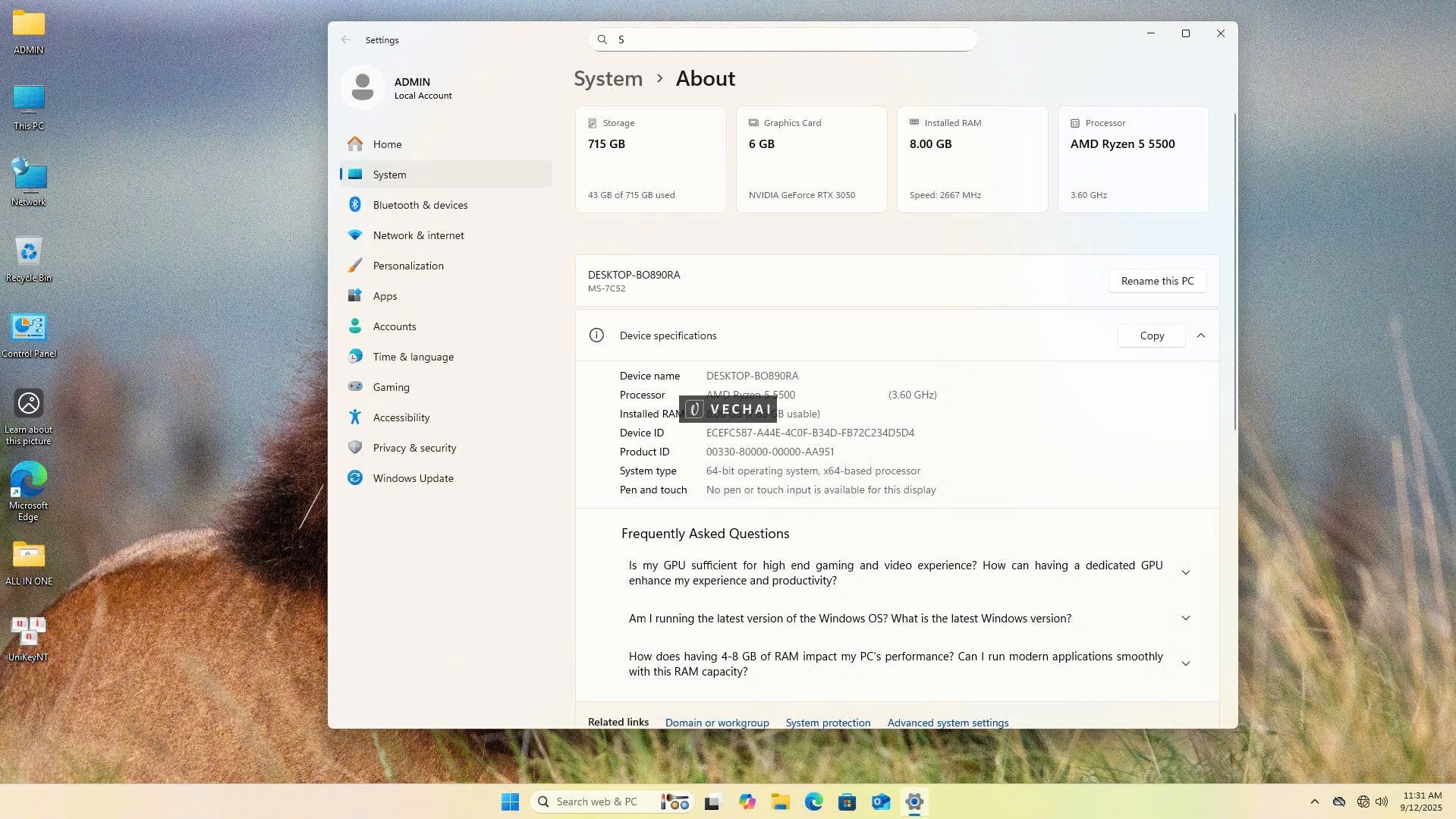Click the Bluetooth & devices sidebar icon
Screen dimensions: 1456x819
[x=354, y=205]
